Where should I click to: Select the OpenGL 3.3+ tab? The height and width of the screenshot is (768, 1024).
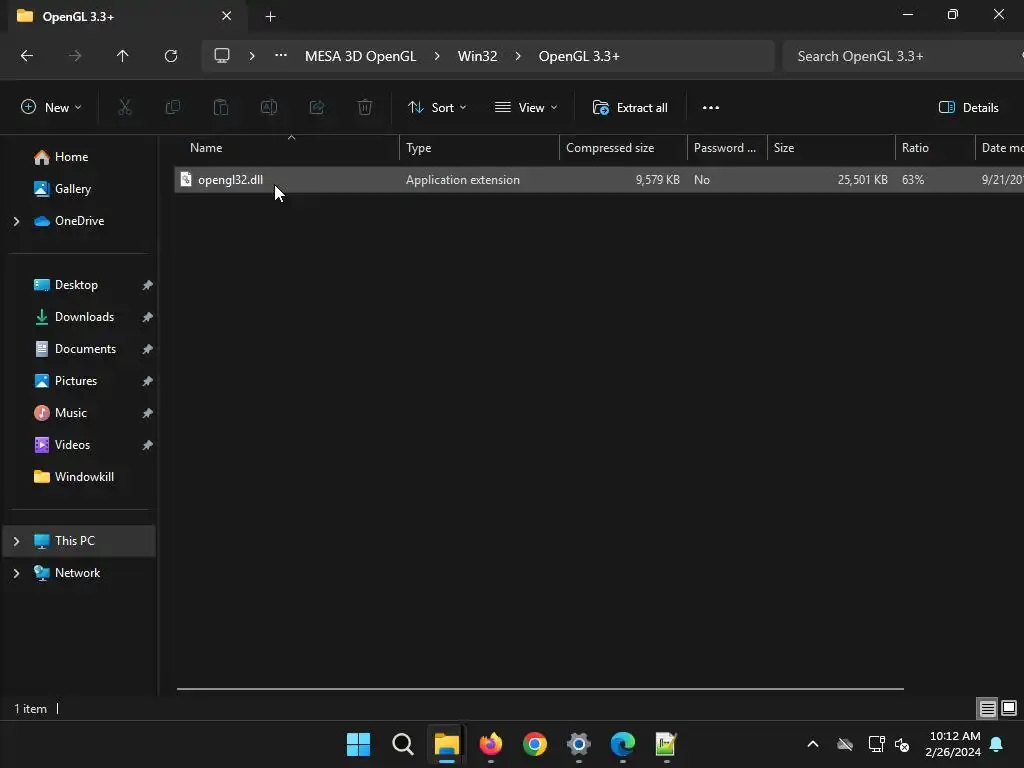pos(127,16)
